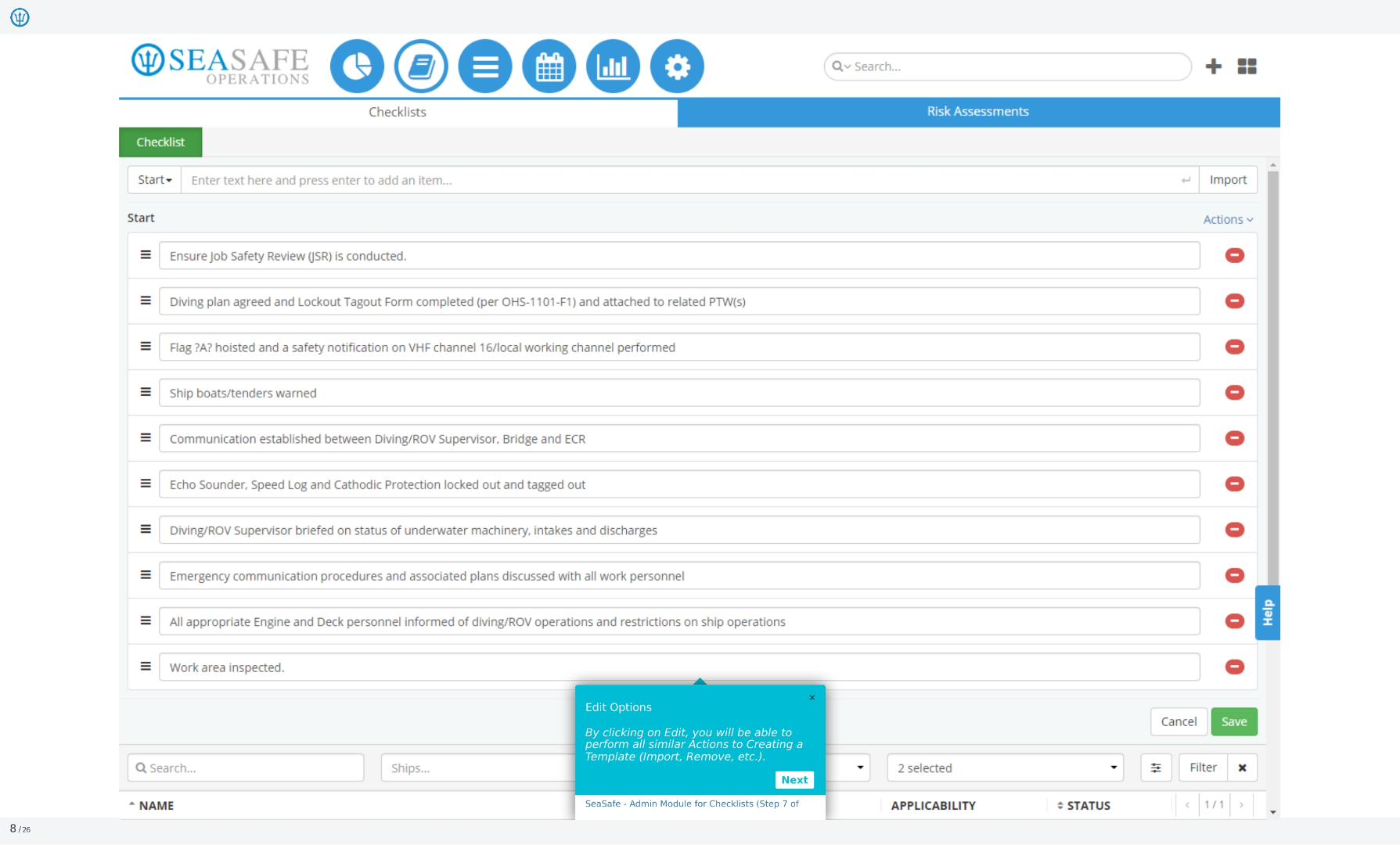
Task: Click the SeaSafe Operations logo
Action: (x=220, y=64)
